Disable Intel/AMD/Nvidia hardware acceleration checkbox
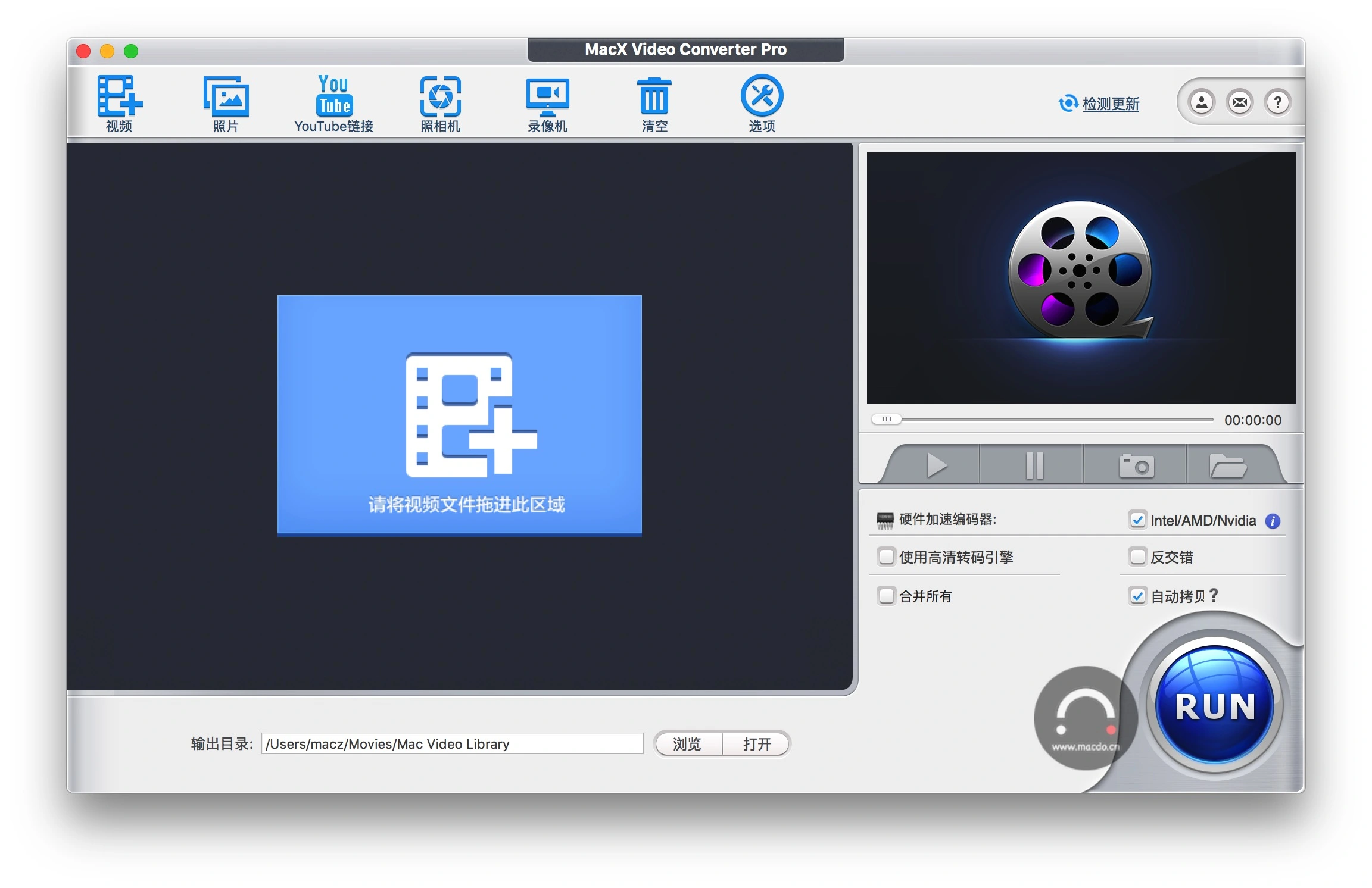Image resolution: width=1372 pixels, height=888 pixels. (x=1137, y=520)
